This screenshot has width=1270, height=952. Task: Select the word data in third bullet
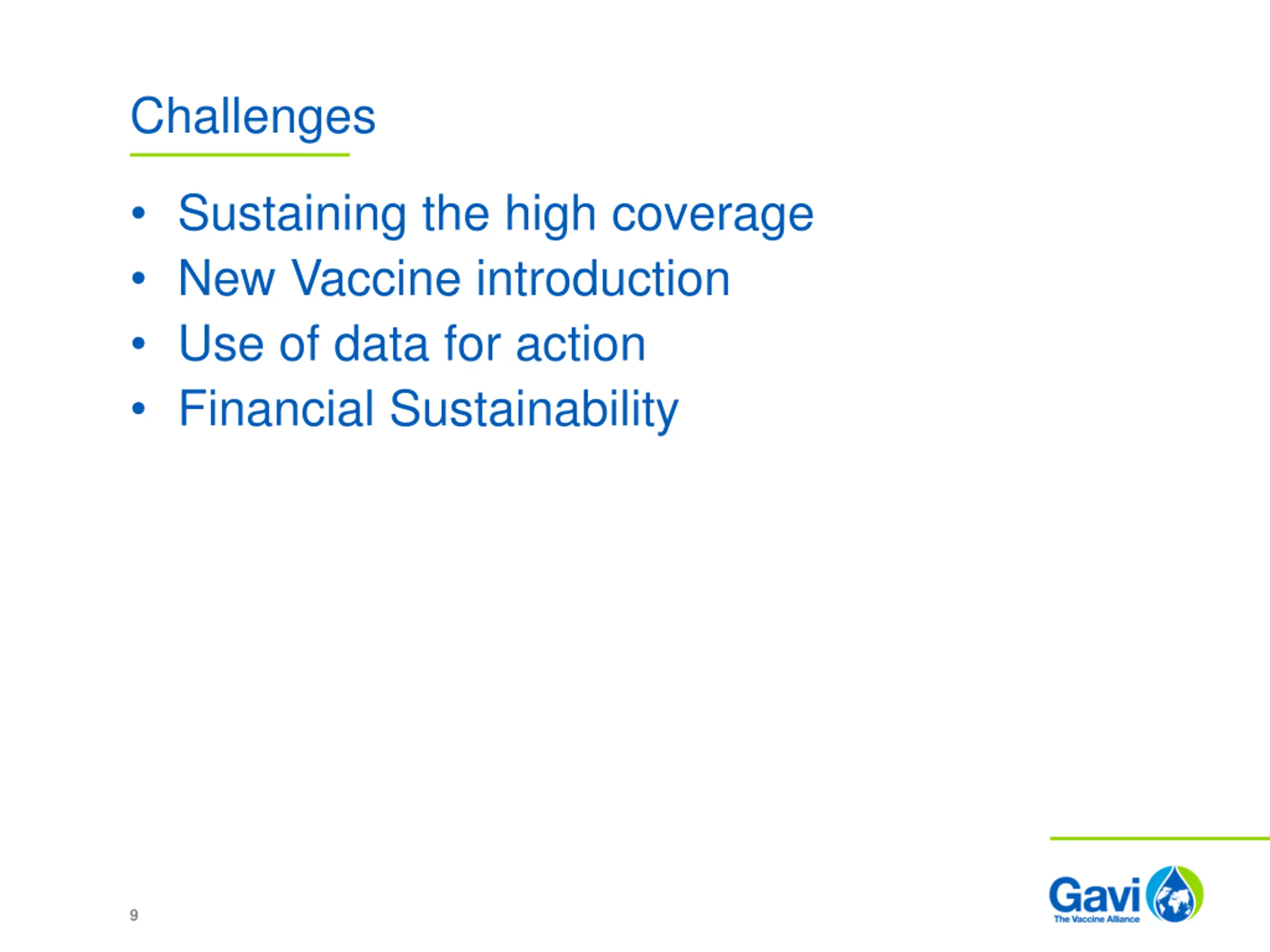click(381, 344)
